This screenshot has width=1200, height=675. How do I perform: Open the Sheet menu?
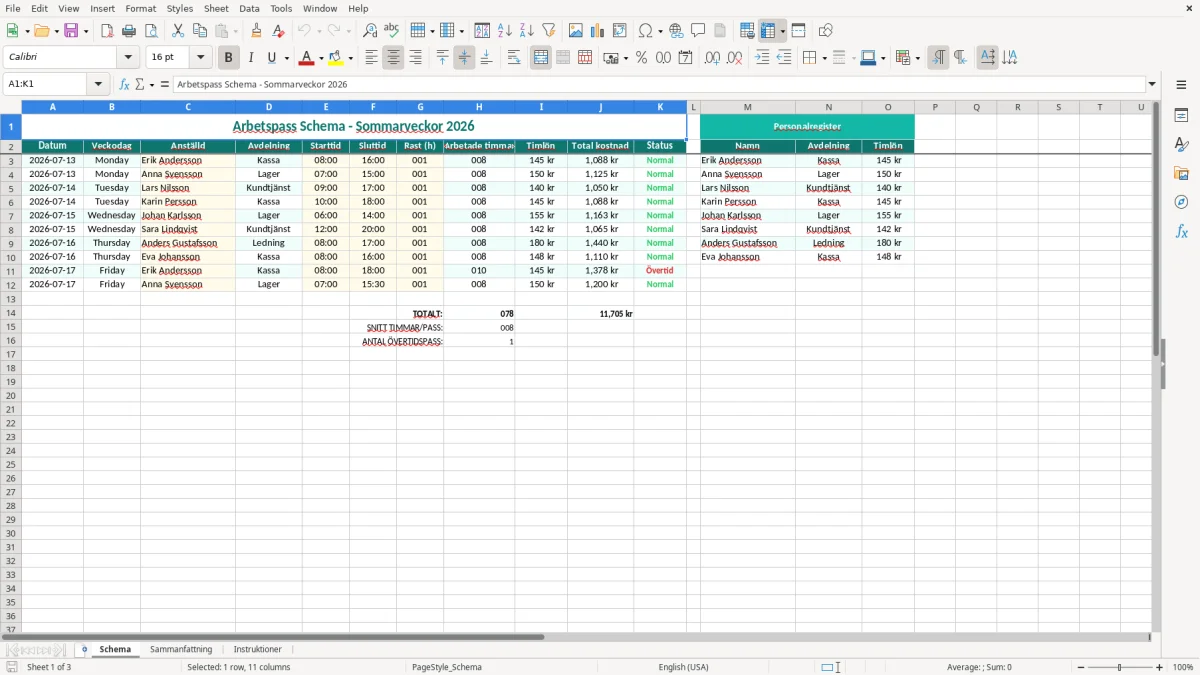(x=216, y=8)
